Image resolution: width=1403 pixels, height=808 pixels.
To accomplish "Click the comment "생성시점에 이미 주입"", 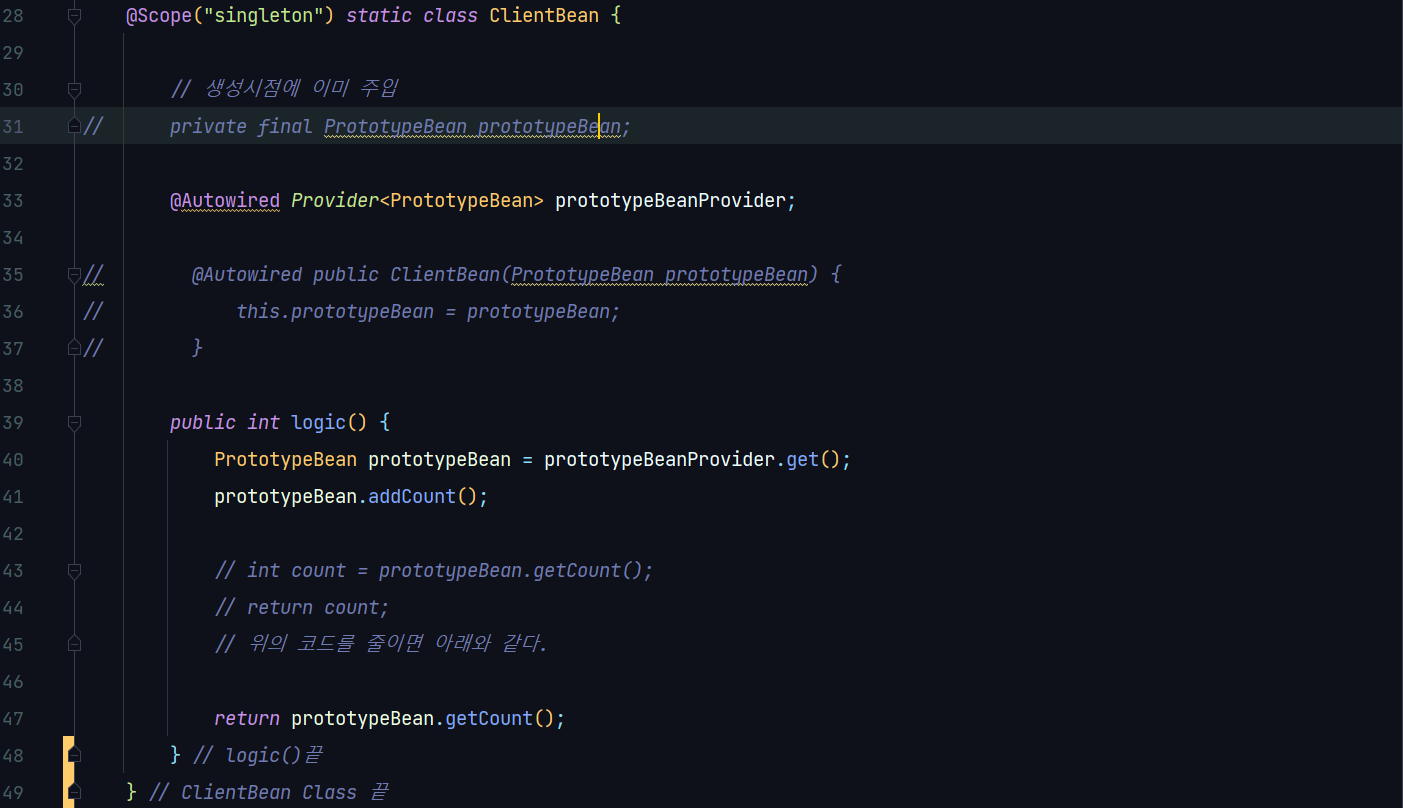I will pyautogui.click(x=285, y=89).
